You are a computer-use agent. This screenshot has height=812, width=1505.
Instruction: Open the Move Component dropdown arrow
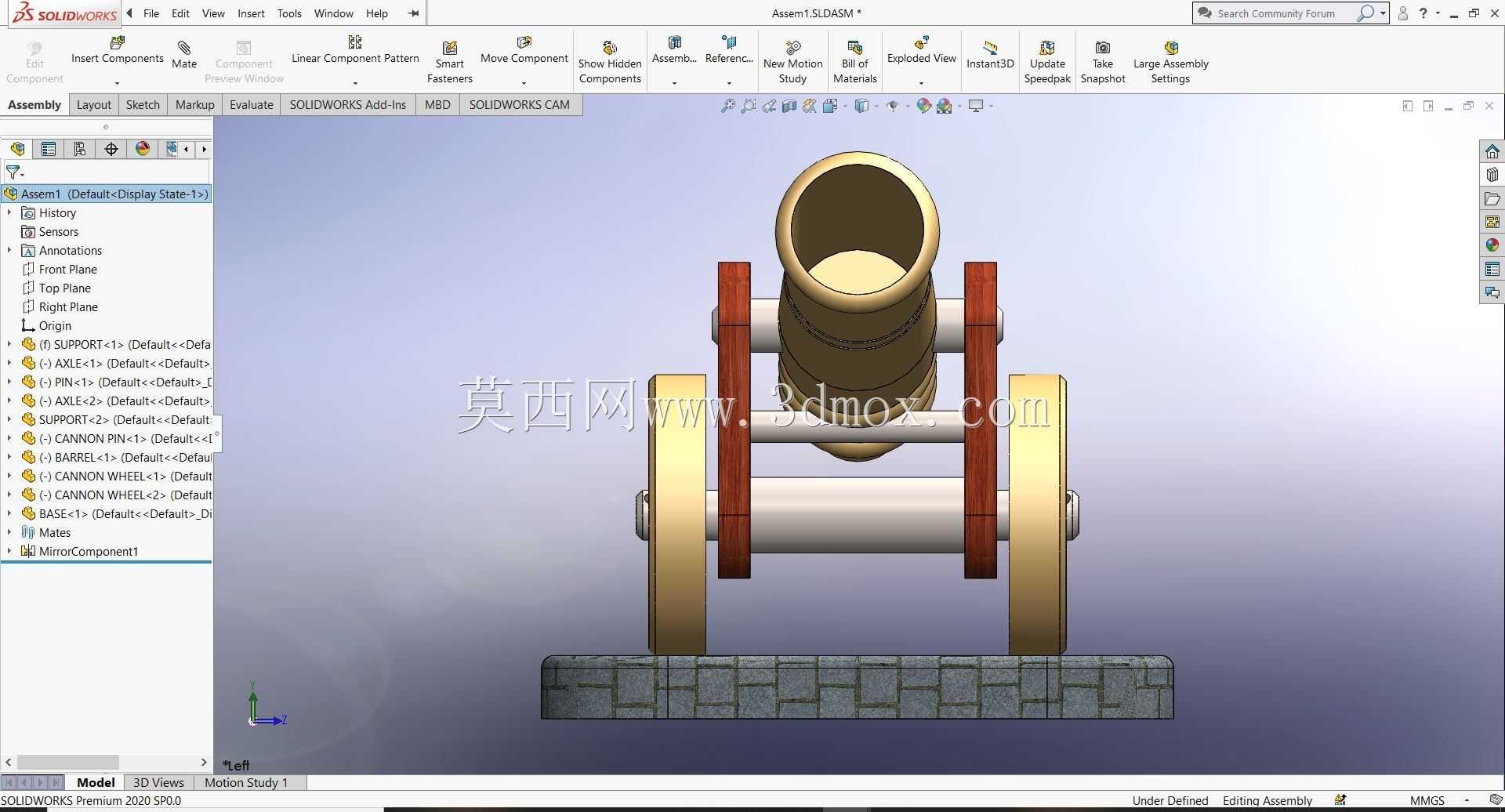tap(524, 82)
